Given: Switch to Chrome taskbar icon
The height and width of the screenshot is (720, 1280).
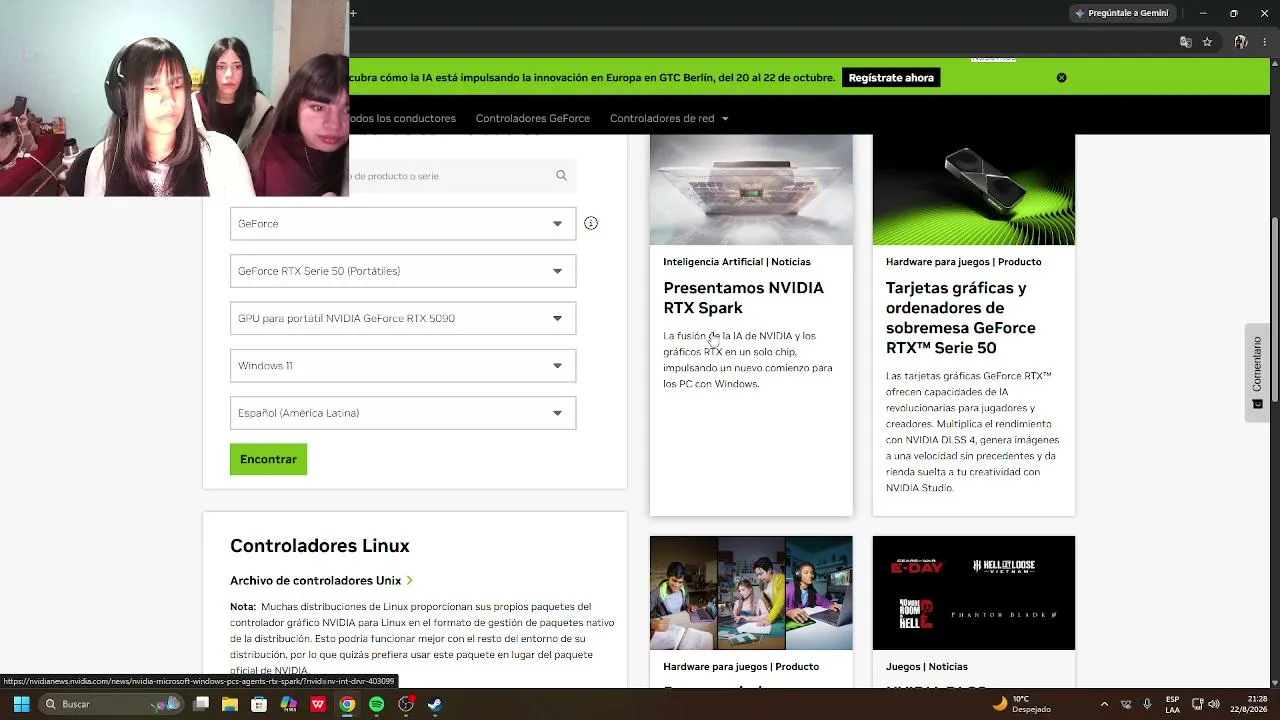Looking at the screenshot, I should tap(347, 704).
